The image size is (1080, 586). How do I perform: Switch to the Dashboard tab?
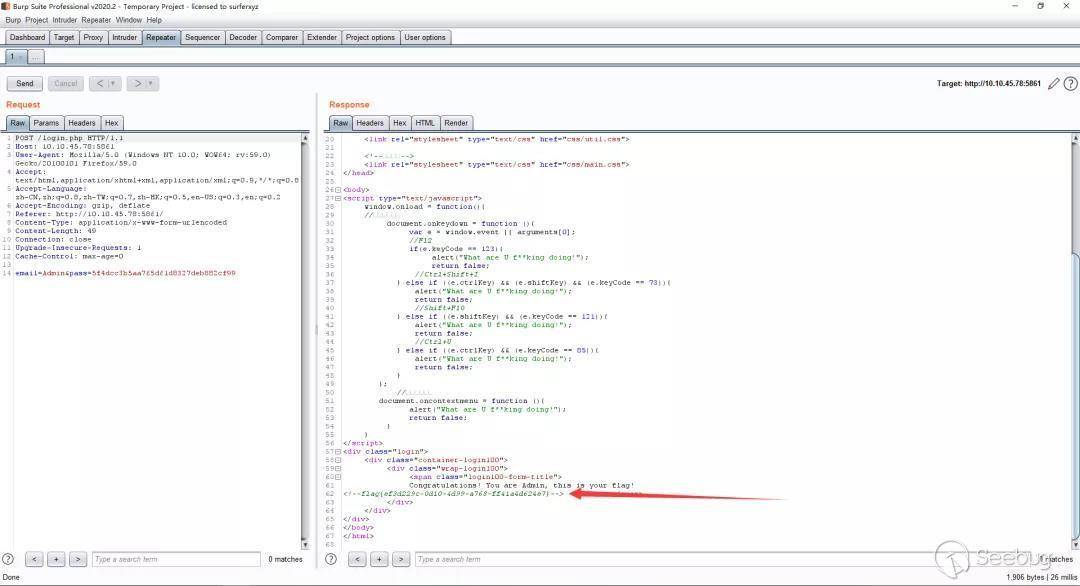click(x=28, y=37)
